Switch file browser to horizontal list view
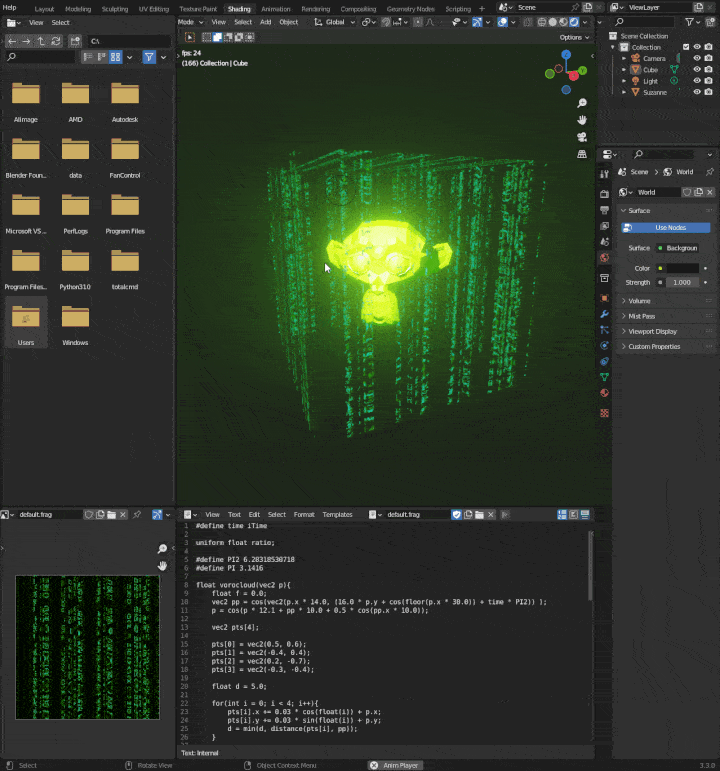The image size is (720, 771). point(102,57)
